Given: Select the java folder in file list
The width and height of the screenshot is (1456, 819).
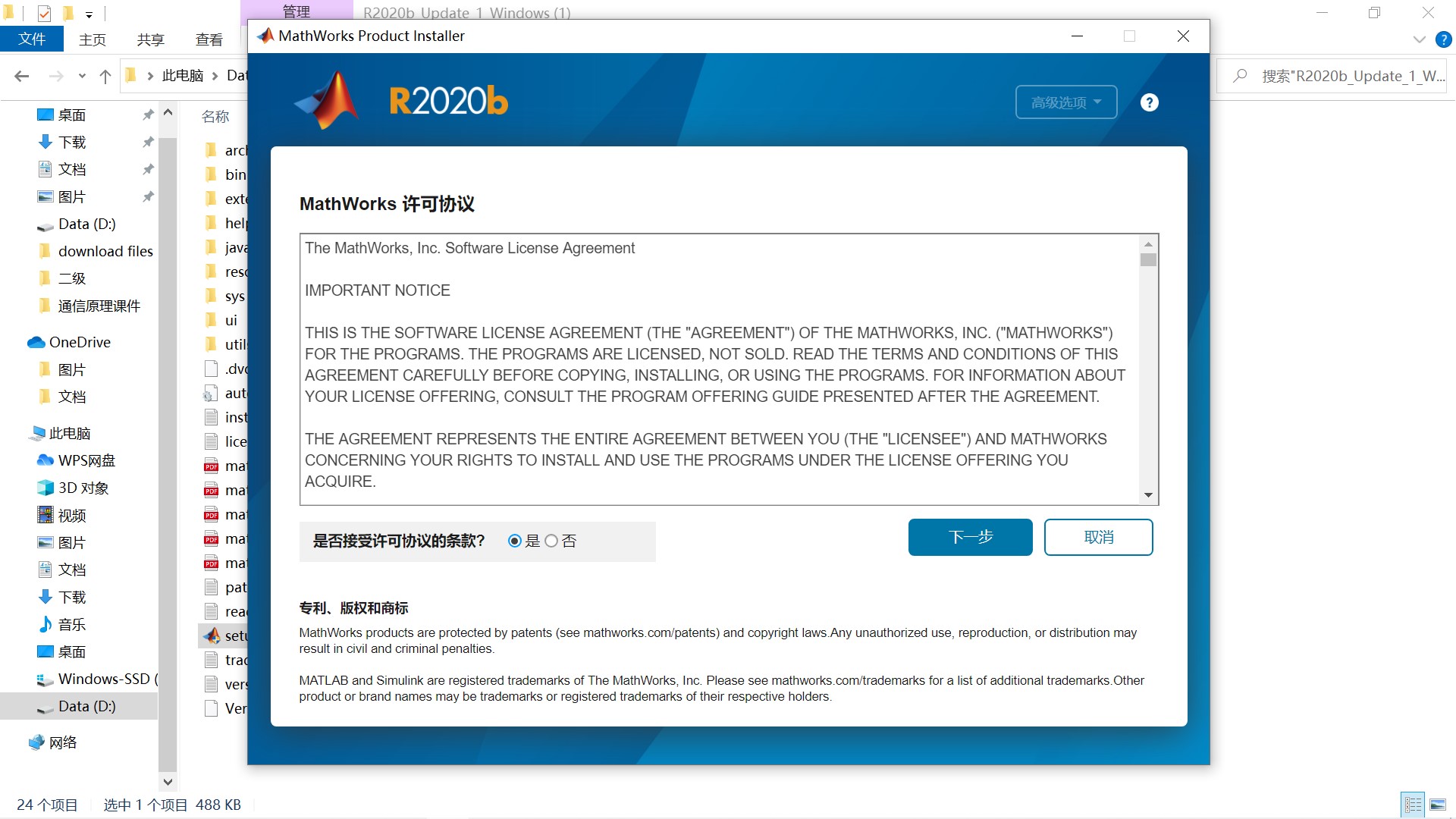Looking at the screenshot, I should (225, 247).
